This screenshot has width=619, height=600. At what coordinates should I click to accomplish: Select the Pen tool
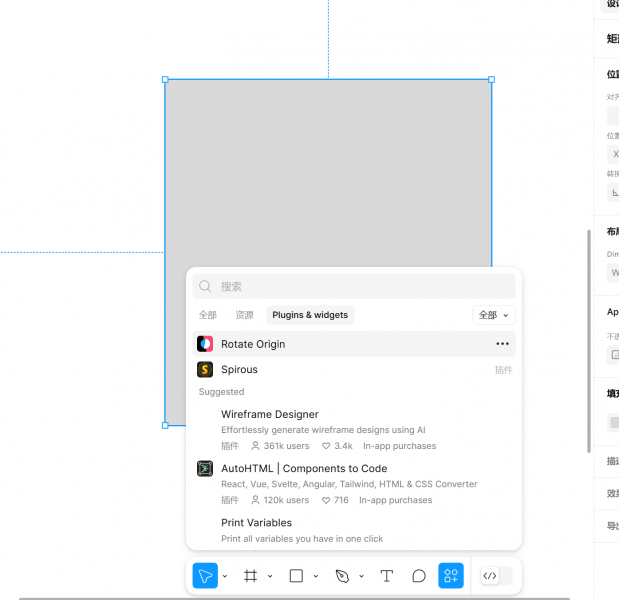pyautogui.click(x=342, y=576)
